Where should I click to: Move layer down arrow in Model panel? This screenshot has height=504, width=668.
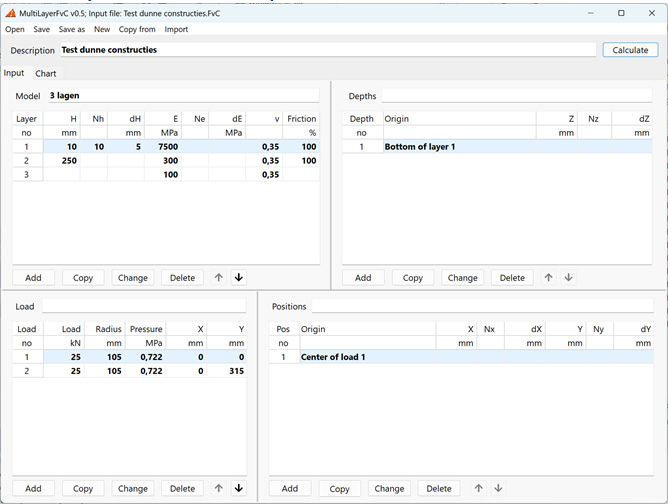click(x=239, y=277)
